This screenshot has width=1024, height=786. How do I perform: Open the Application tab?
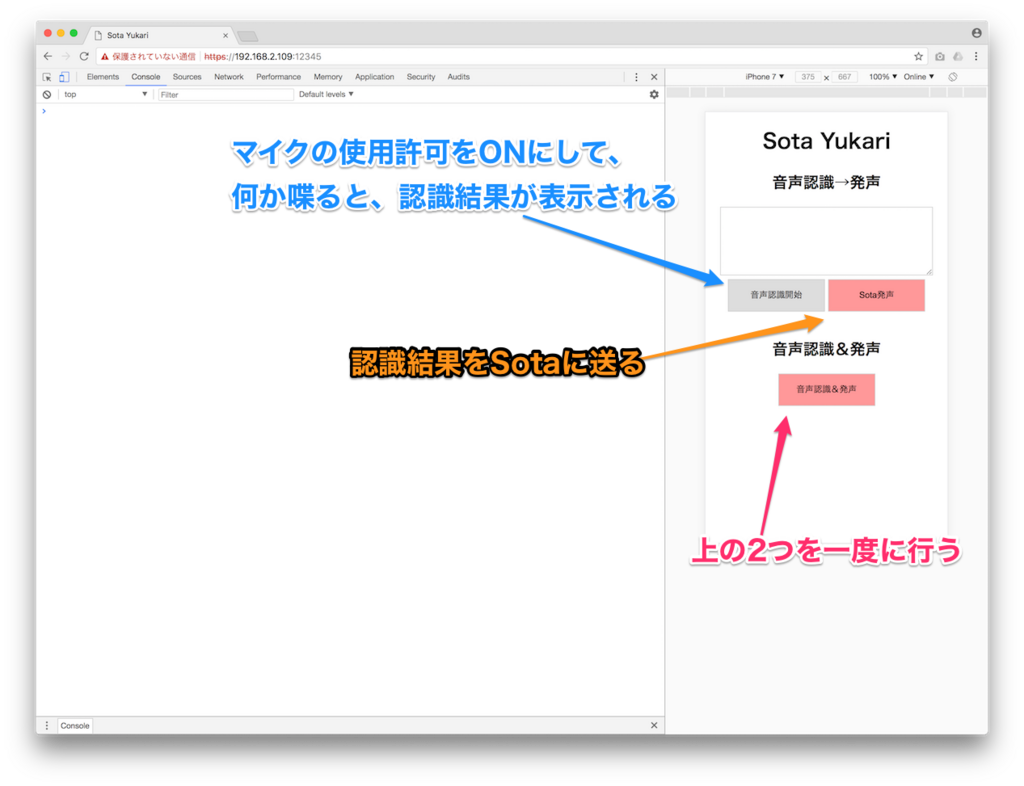(x=374, y=77)
